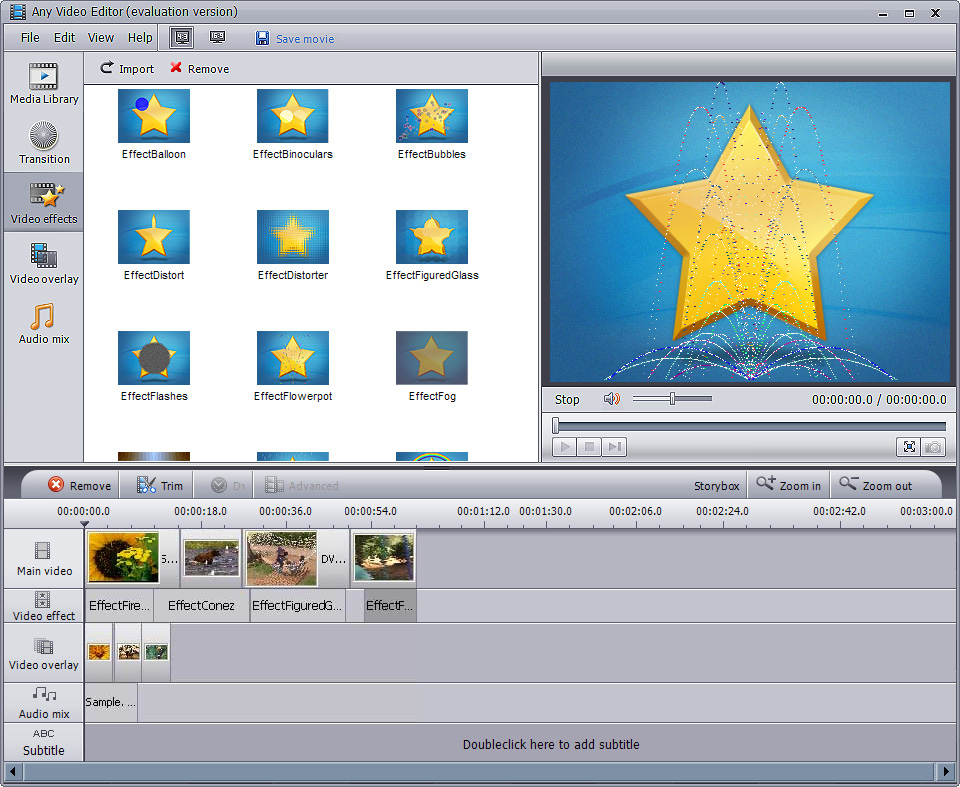The height and width of the screenshot is (787, 960).
Task: Take a snapshot with the camera icon
Action: (x=932, y=447)
